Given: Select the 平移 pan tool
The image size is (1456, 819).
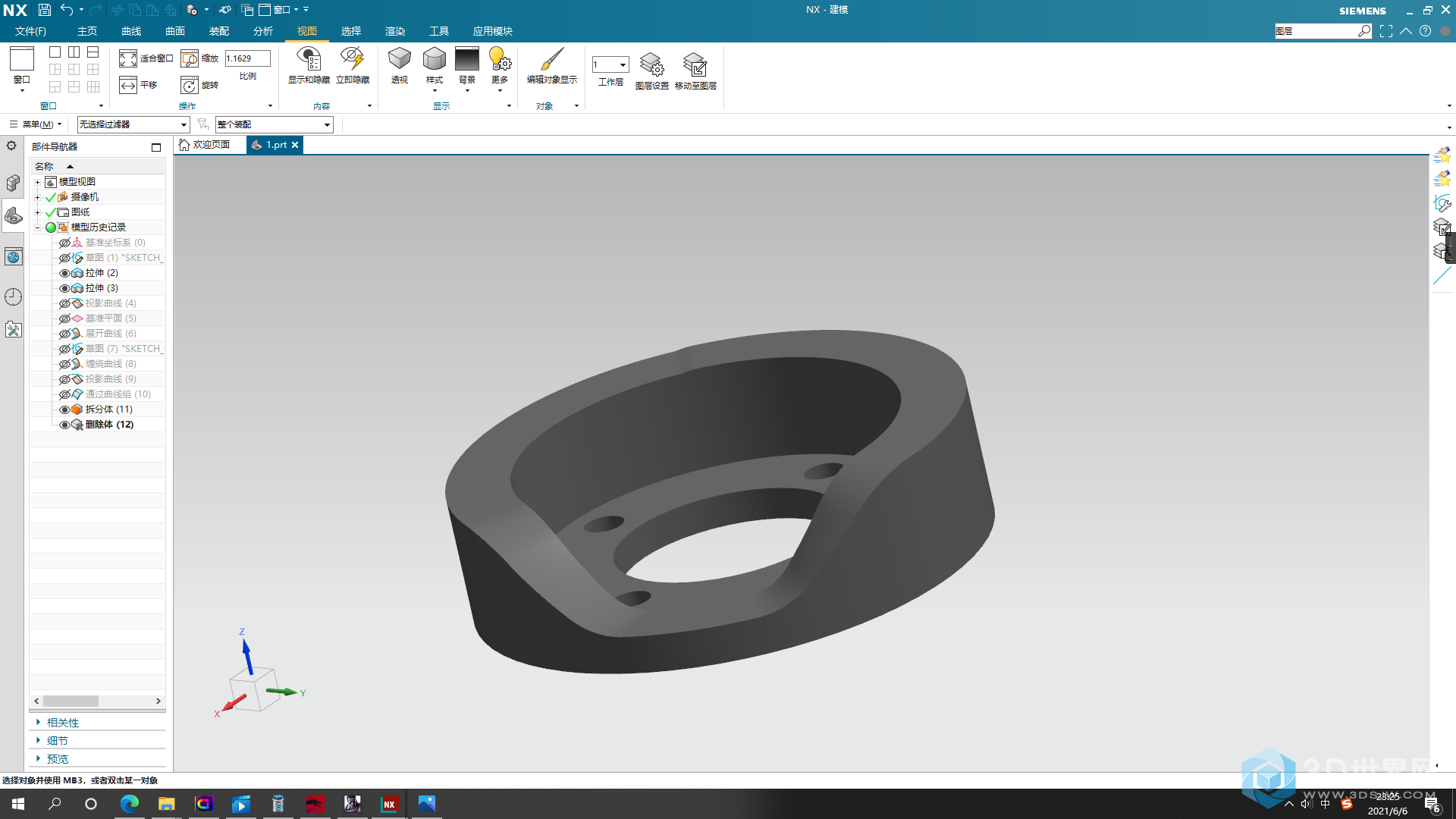Looking at the screenshot, I should 138,85.
